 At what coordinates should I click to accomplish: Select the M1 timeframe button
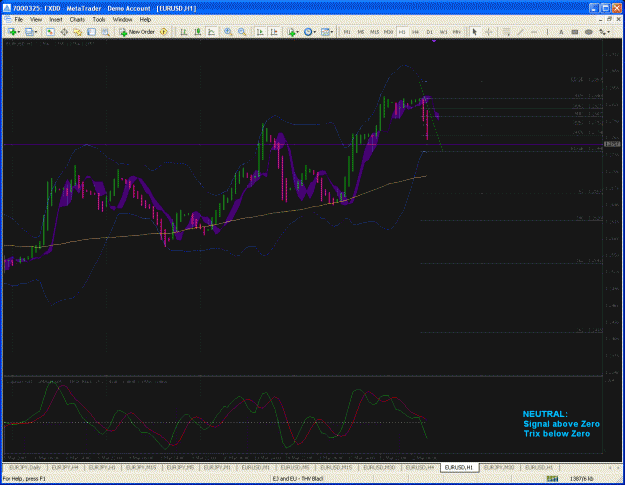pos(347,32)
